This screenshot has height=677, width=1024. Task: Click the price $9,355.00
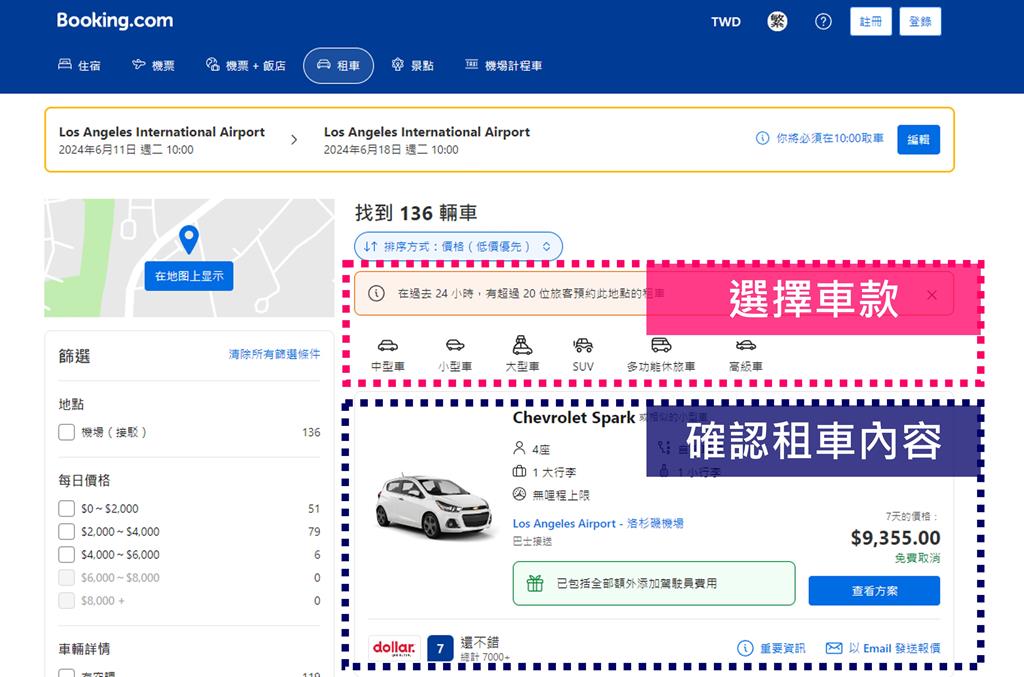point(895,538)
